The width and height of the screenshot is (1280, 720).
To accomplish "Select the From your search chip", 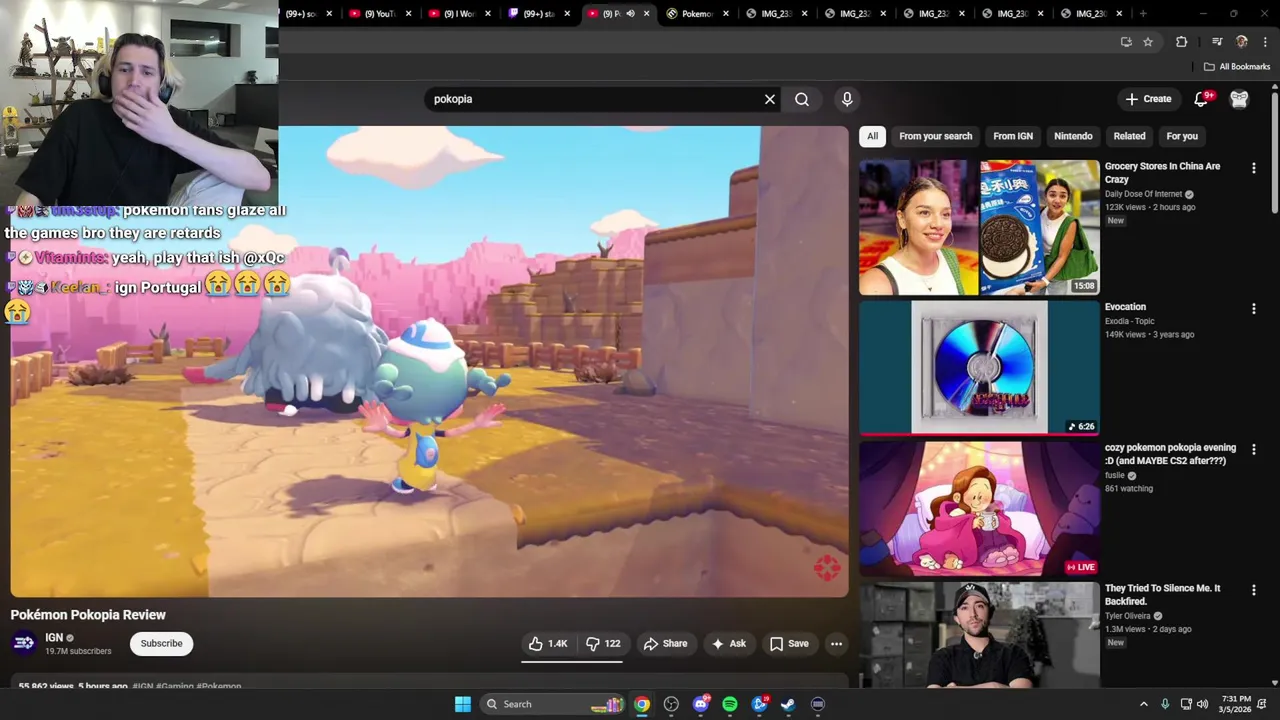I will pos(935,136).
